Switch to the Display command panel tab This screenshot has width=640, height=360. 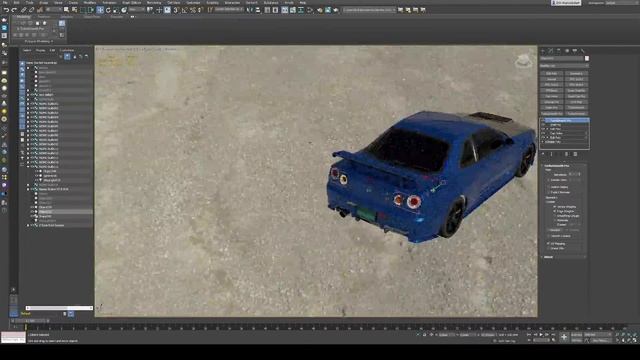(575, 51)
